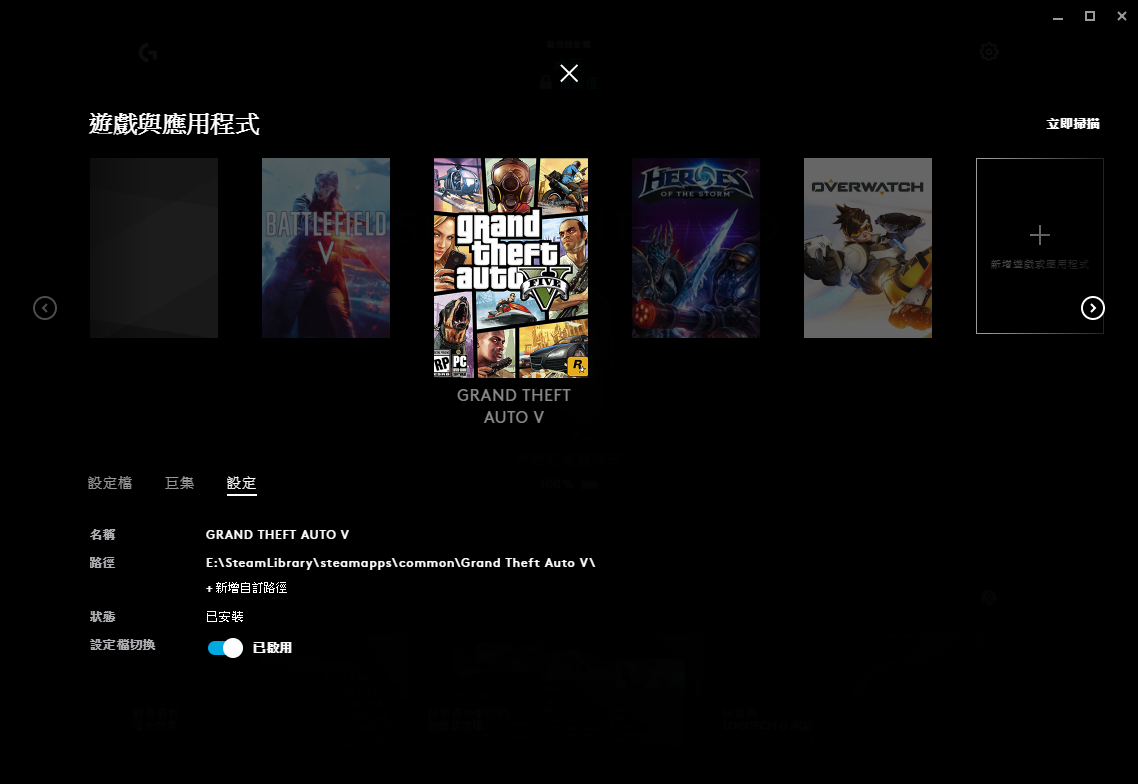Toggle the 設定檔切換 profile switching switch
The height and width of the screenshot is (784, 1138).
click(225, 648)
